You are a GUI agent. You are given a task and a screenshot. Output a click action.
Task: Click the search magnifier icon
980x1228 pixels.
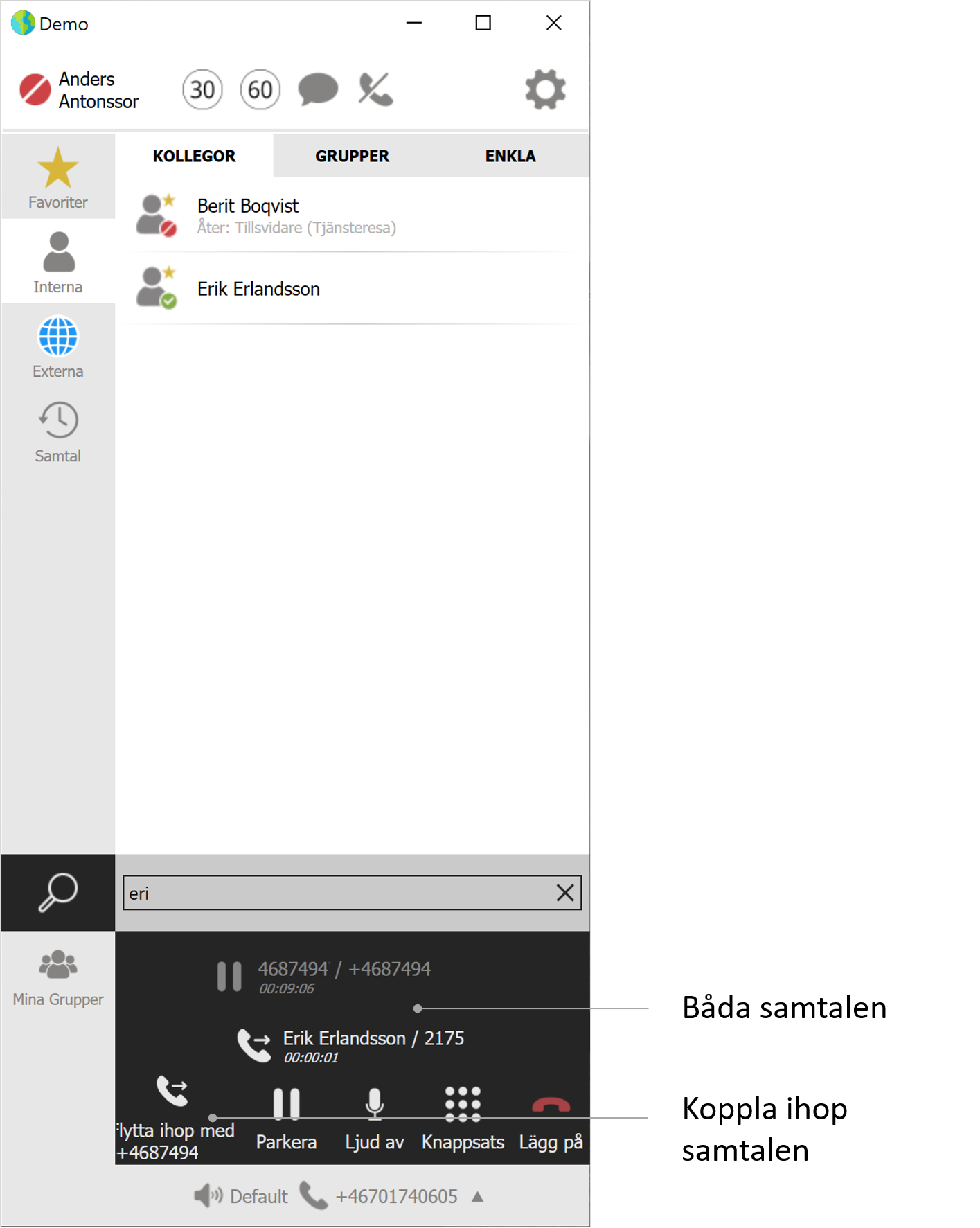pos(58,892)
